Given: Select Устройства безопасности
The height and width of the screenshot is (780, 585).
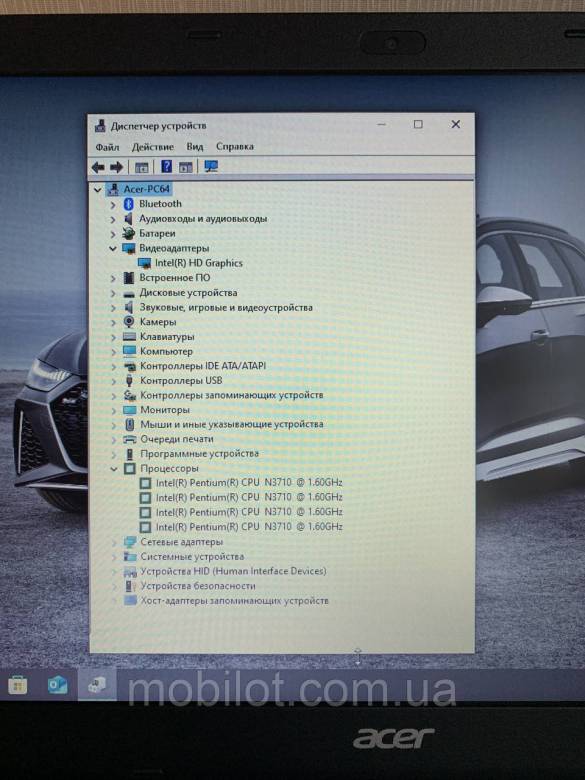Looking at the screenshot, I should click(x=197, y=586).
